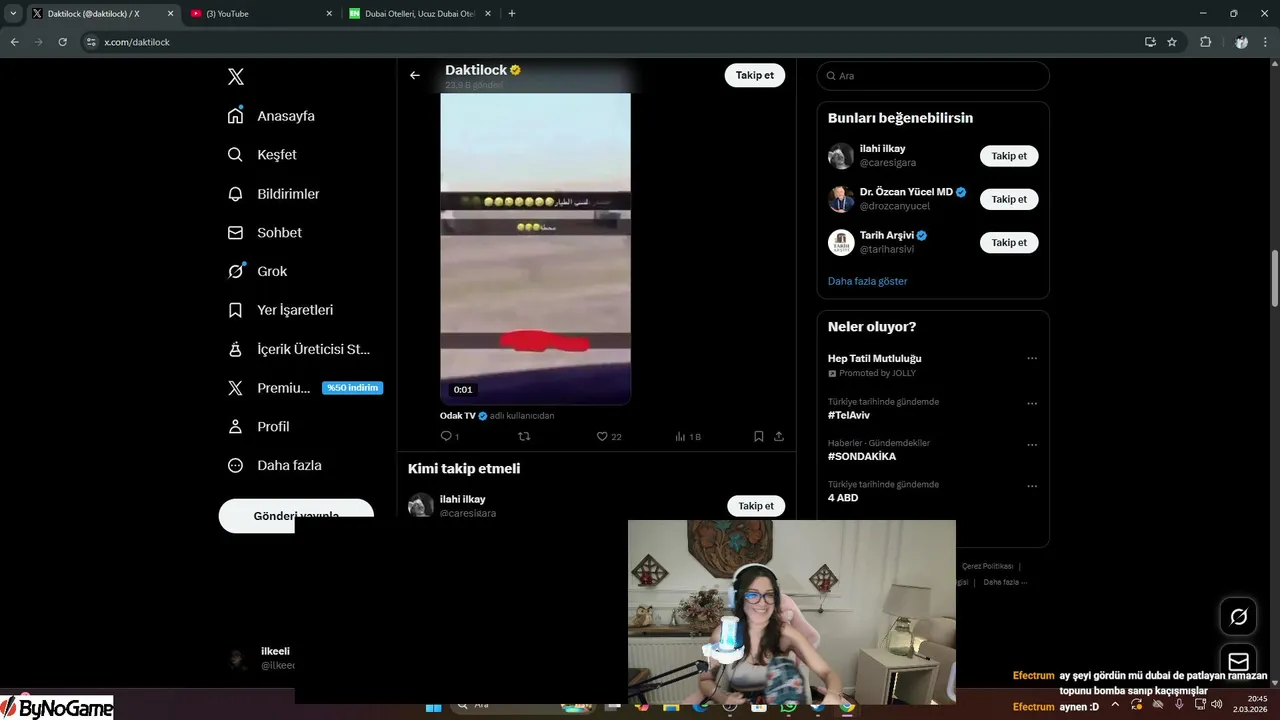This screenshot has height=720, width=1280.
Task: Follow ilahi ilkay in Kimi takip etmeli
Action: pos(756,506)
